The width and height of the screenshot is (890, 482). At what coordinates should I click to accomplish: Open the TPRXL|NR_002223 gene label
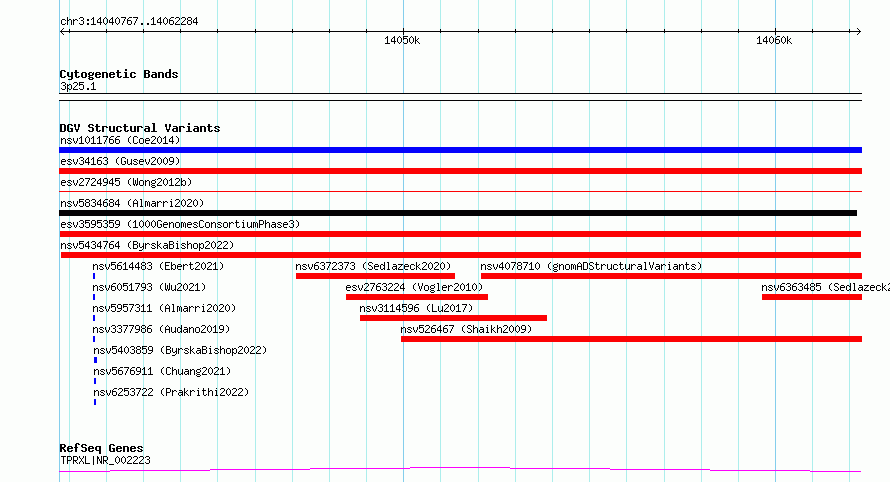coord(105,460)
